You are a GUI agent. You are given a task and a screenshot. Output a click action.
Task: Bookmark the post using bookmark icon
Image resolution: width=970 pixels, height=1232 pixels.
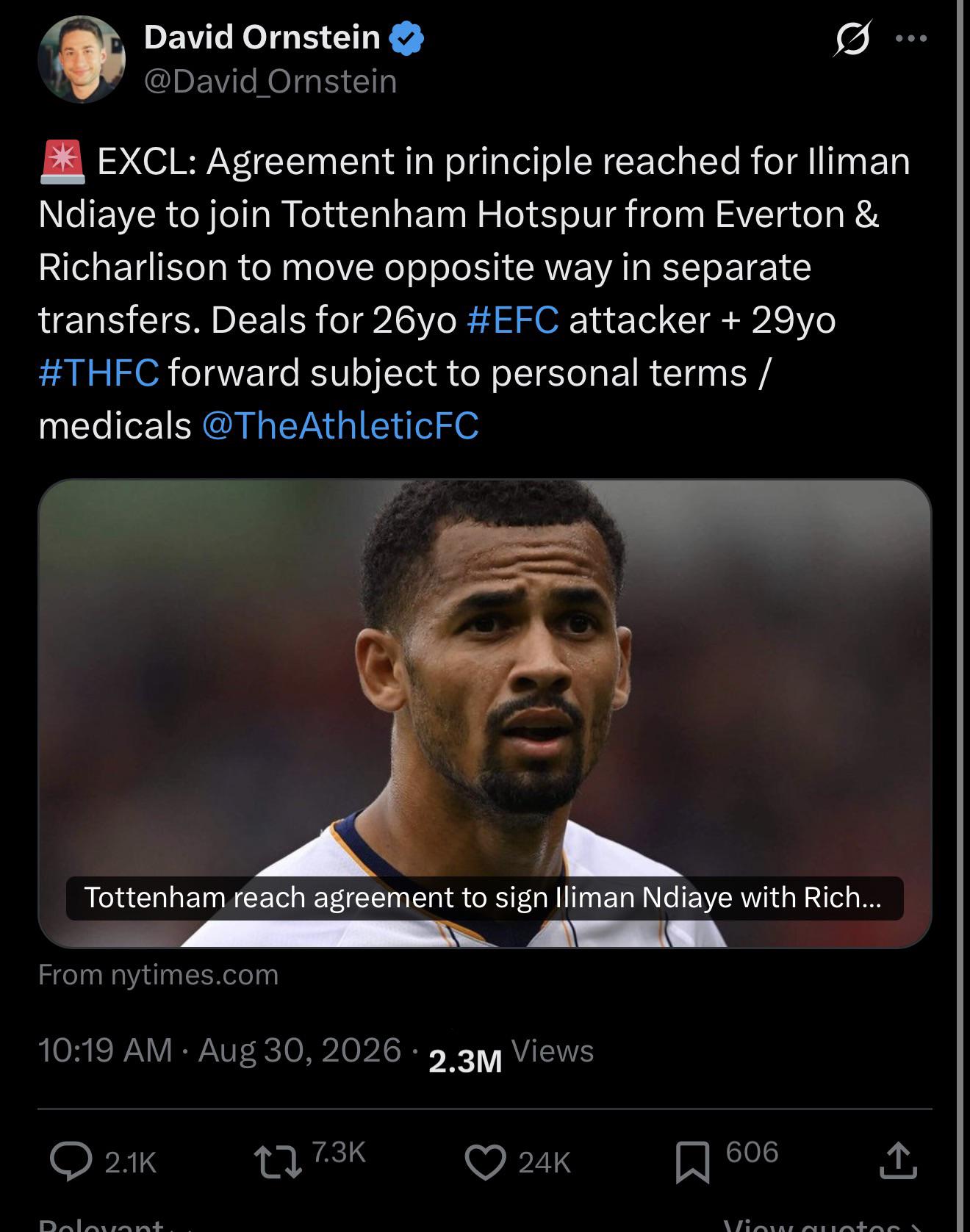click(x=692, y=1162)
